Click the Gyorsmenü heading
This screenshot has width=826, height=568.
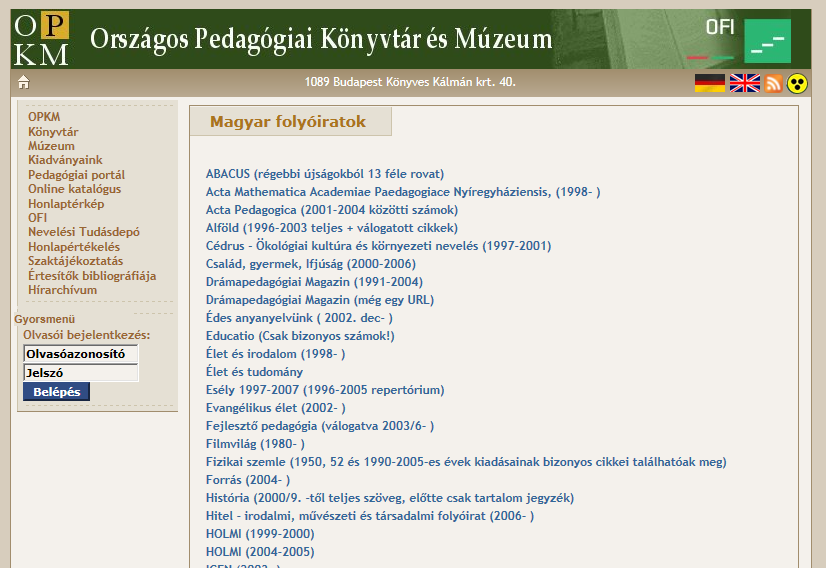[x=45, y=319]
